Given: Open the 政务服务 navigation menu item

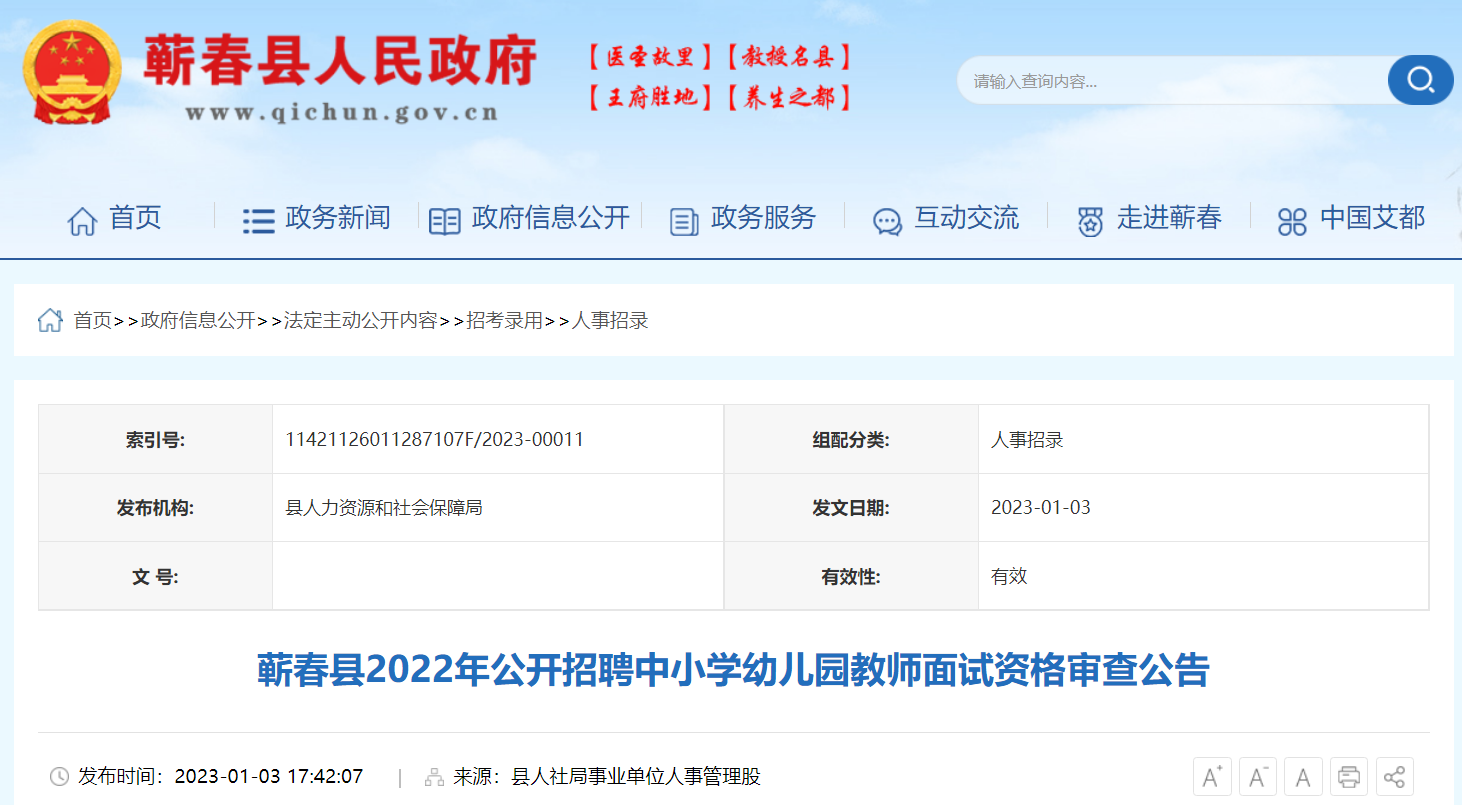Looking at the screenshot, I should (x=764, y=218).
